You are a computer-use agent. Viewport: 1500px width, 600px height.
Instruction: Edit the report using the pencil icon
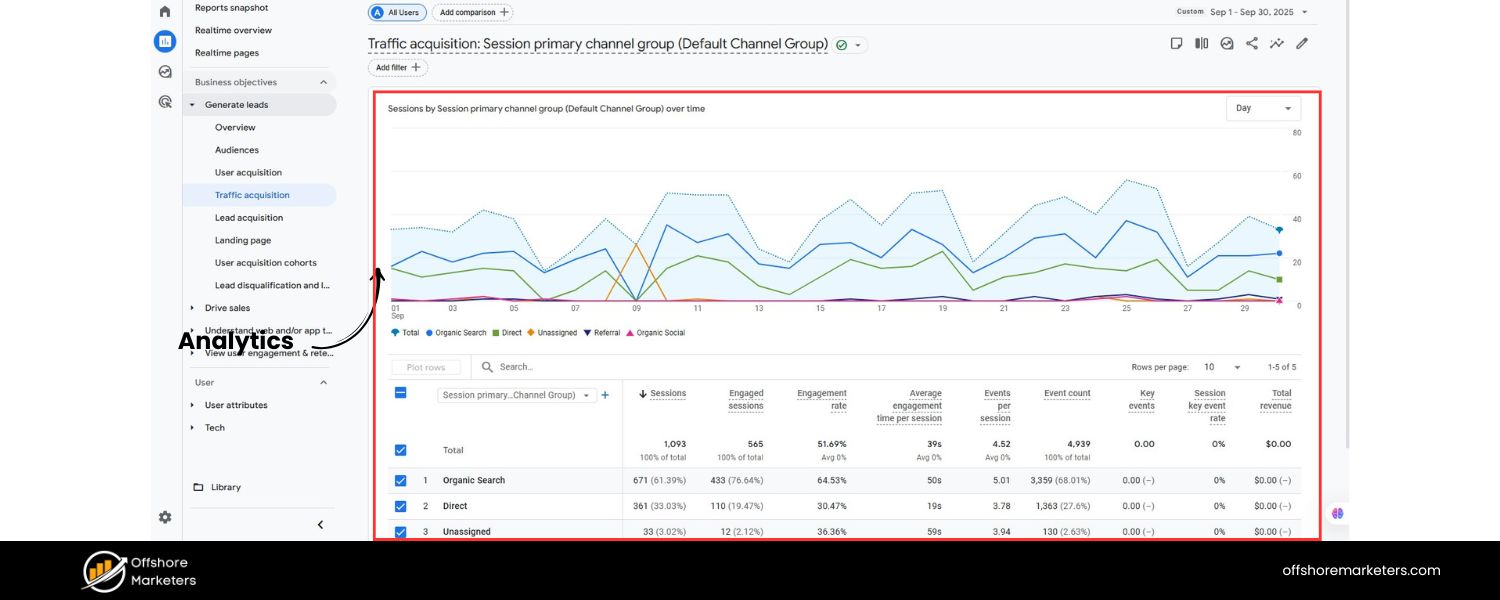coord(1301,43)
